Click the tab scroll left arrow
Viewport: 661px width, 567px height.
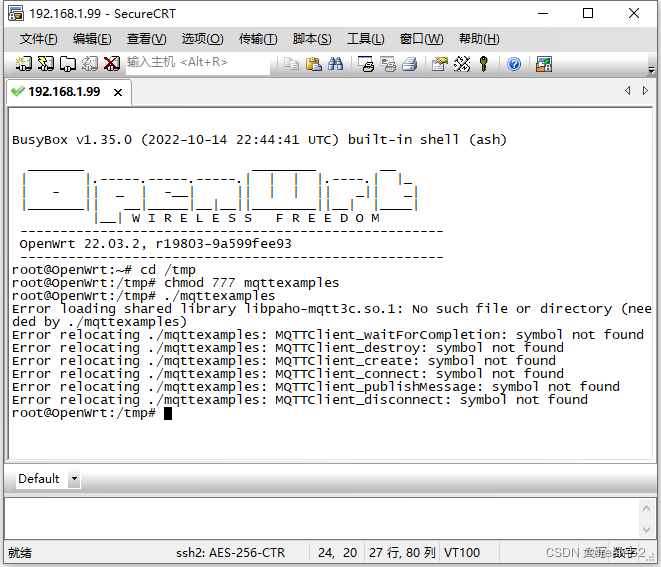[628, 91]
